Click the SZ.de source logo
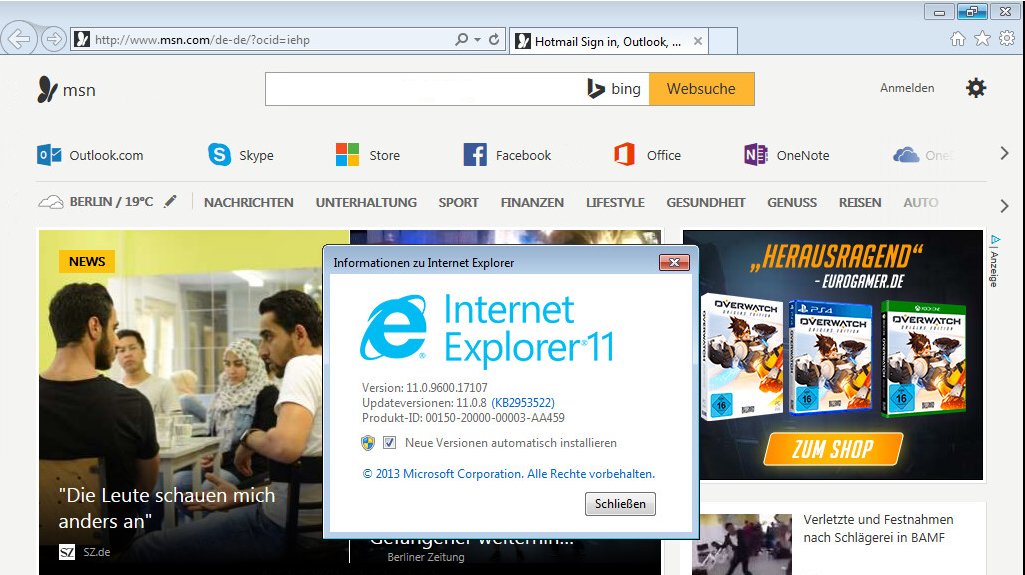Viewport: 1025px width, 575px height. [x=67, y=552]
